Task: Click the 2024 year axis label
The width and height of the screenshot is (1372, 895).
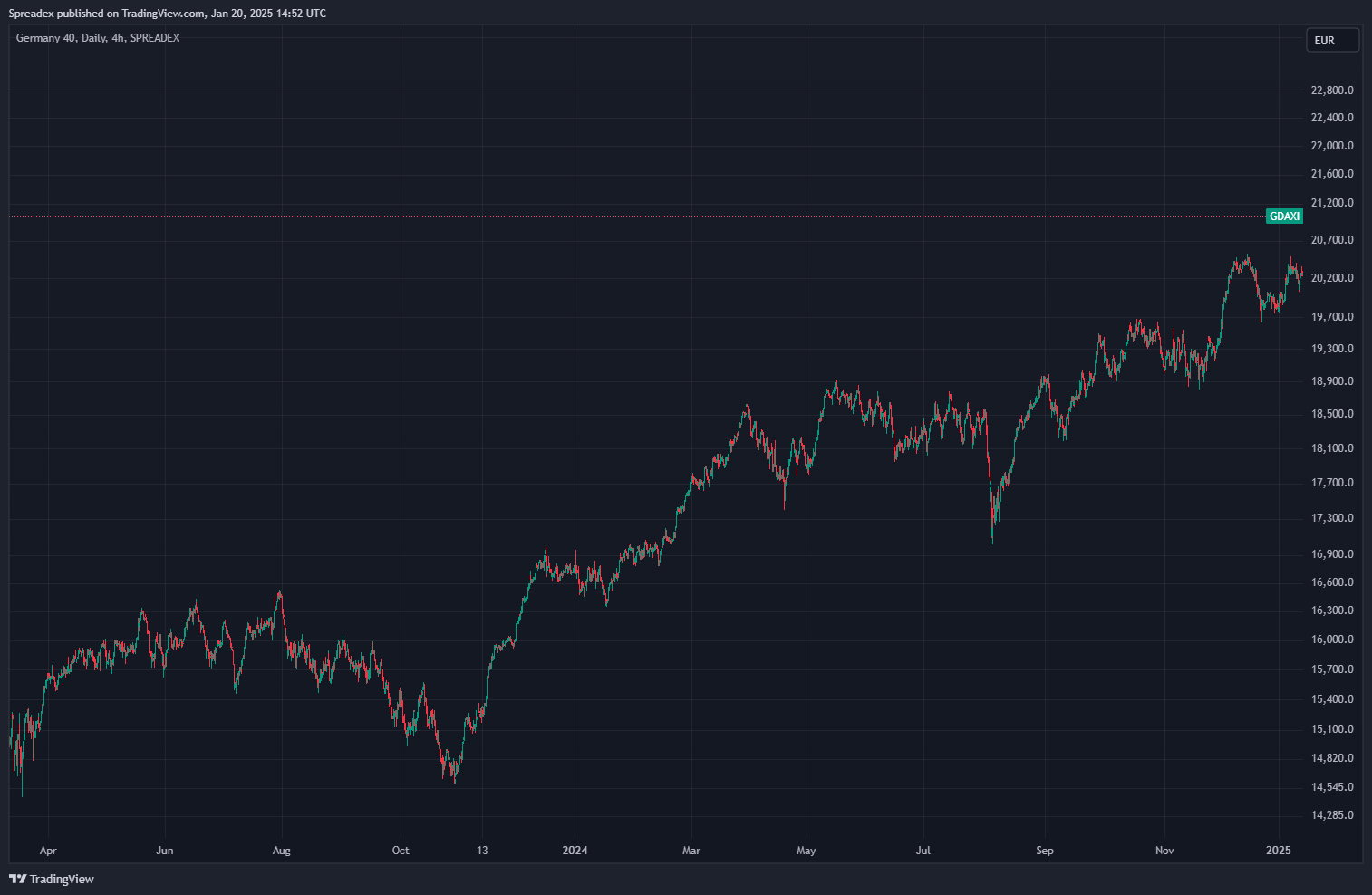Action: [x=575, y=851]
